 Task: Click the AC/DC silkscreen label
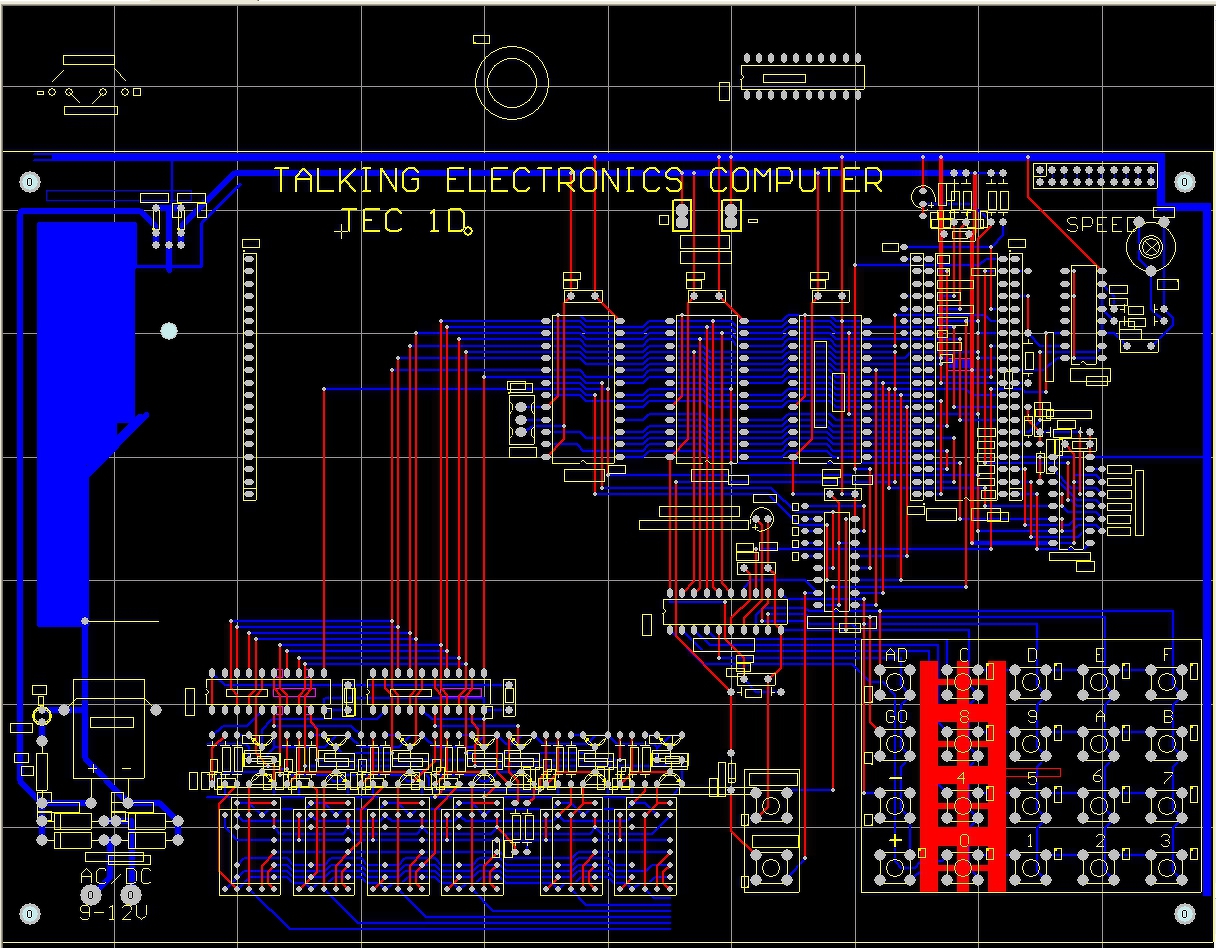[116, 876]
